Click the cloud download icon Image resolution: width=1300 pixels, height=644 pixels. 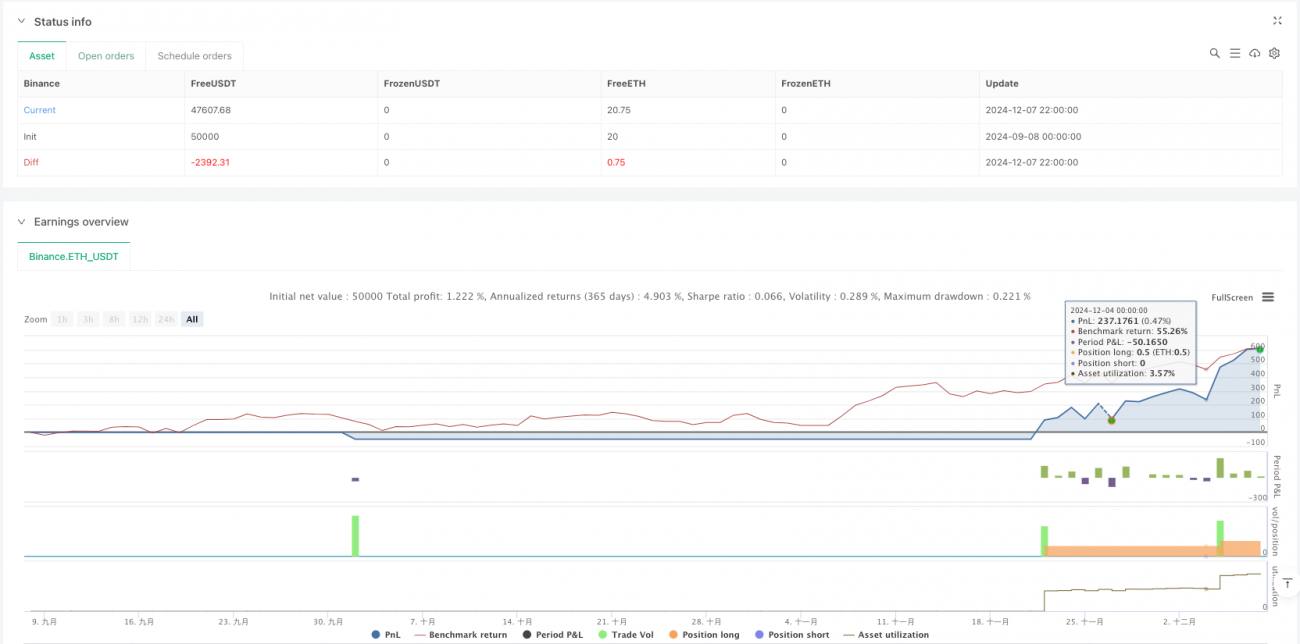[1254, 53]
